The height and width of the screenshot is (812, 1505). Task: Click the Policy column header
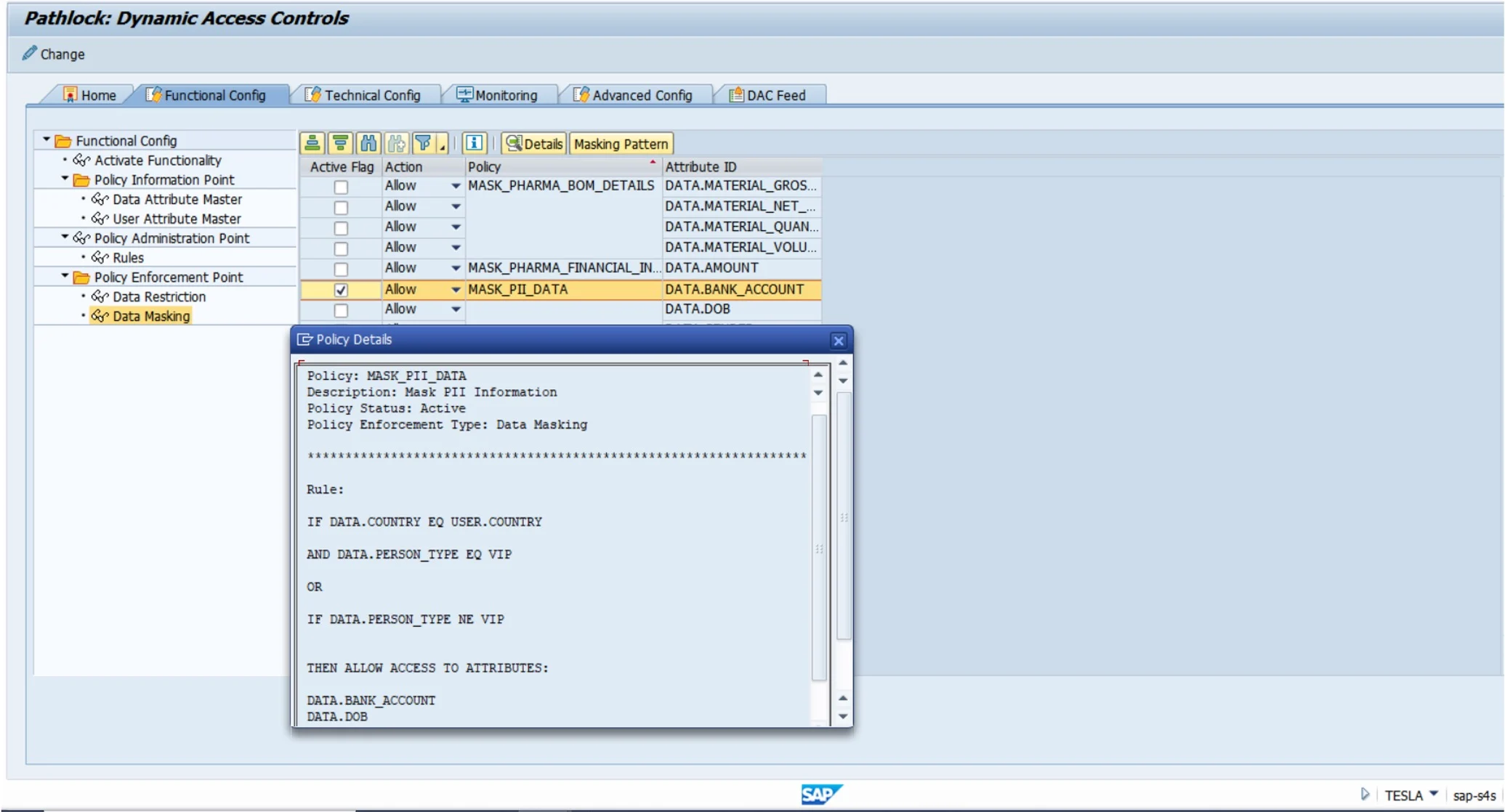point(563,166)
